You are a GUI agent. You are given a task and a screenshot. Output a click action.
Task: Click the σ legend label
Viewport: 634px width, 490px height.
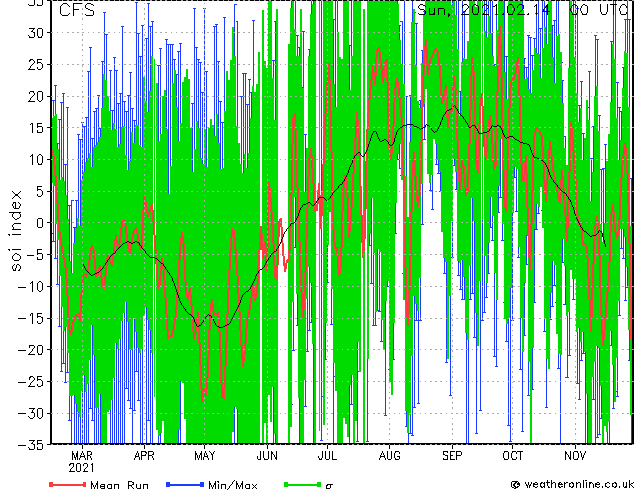tap(329, 485)
